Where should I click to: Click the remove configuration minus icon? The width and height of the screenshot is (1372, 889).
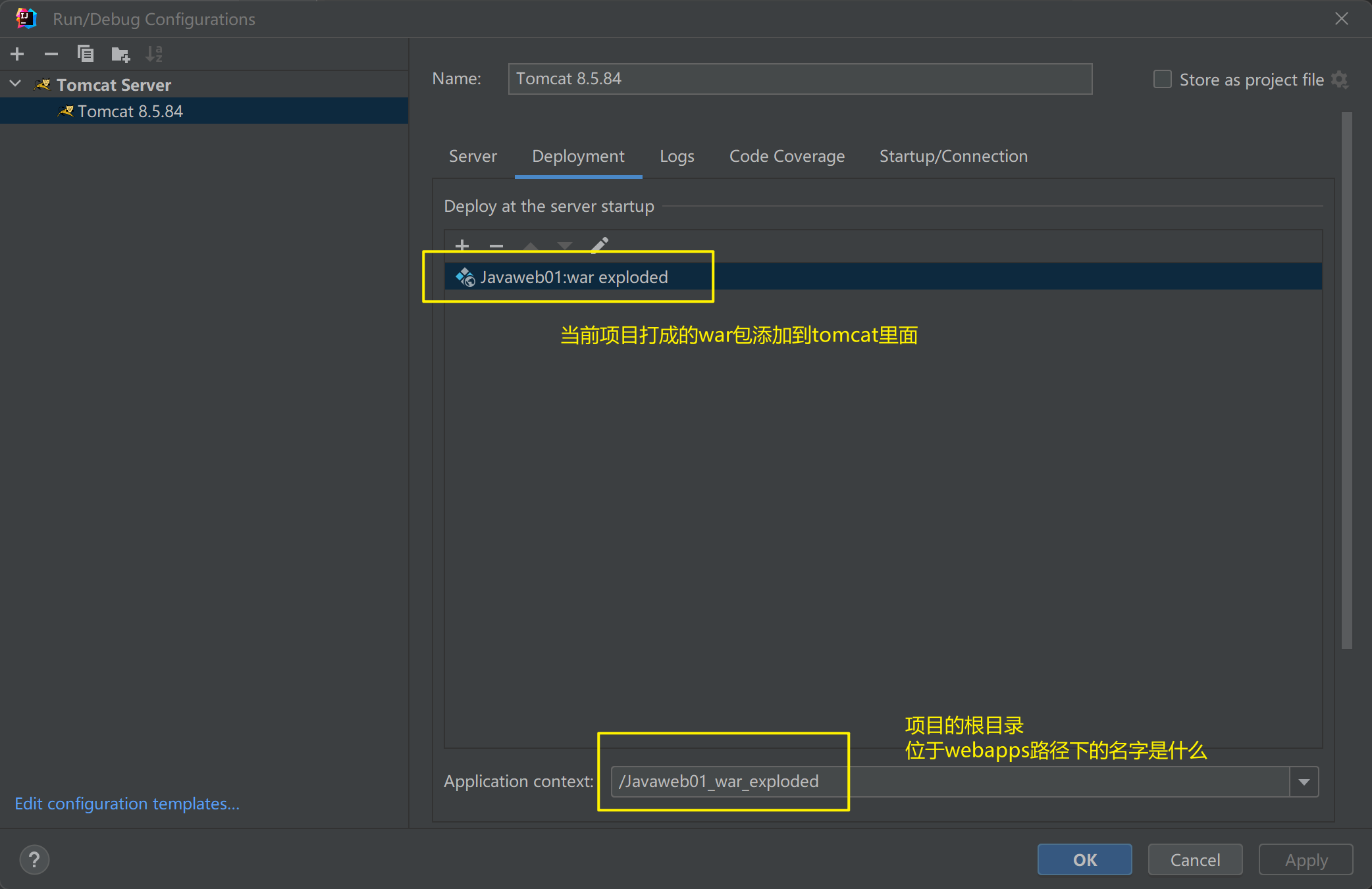click(x=51, y=54)
